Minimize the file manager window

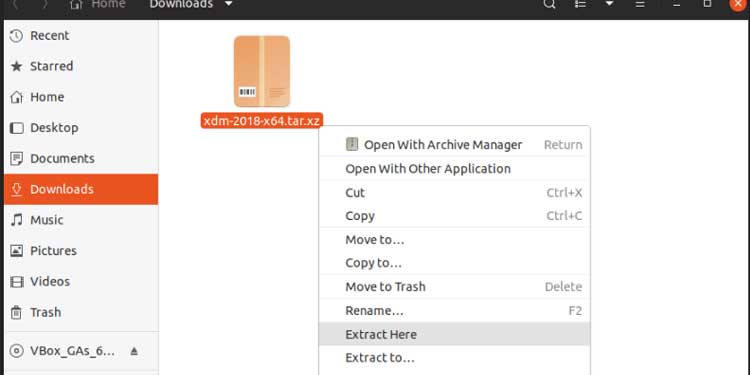[676, 5]
